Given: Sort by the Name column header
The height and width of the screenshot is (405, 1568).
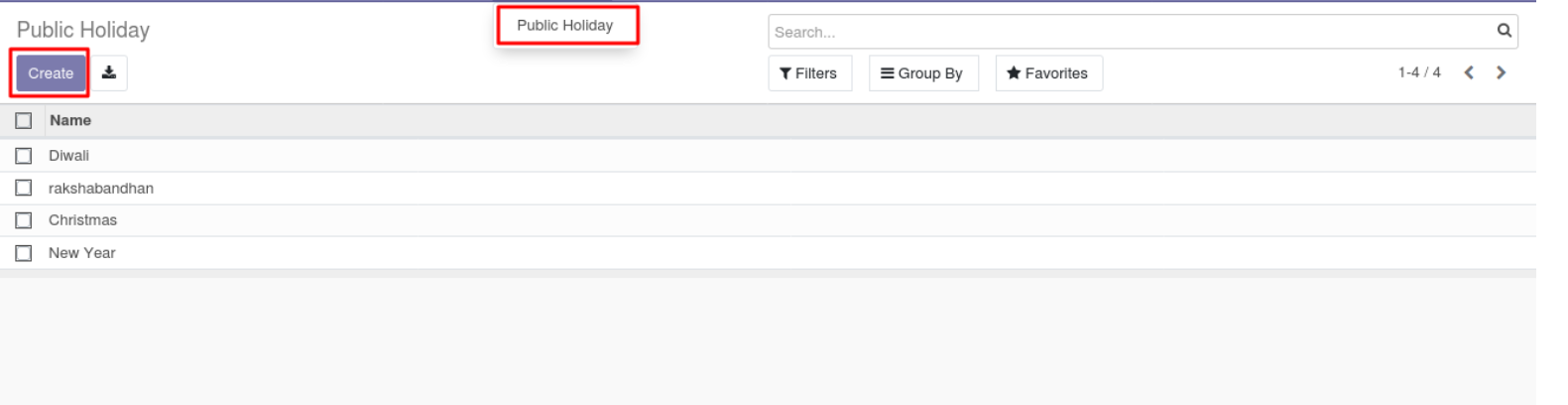Looking at the screenshot, I should 70,121.
